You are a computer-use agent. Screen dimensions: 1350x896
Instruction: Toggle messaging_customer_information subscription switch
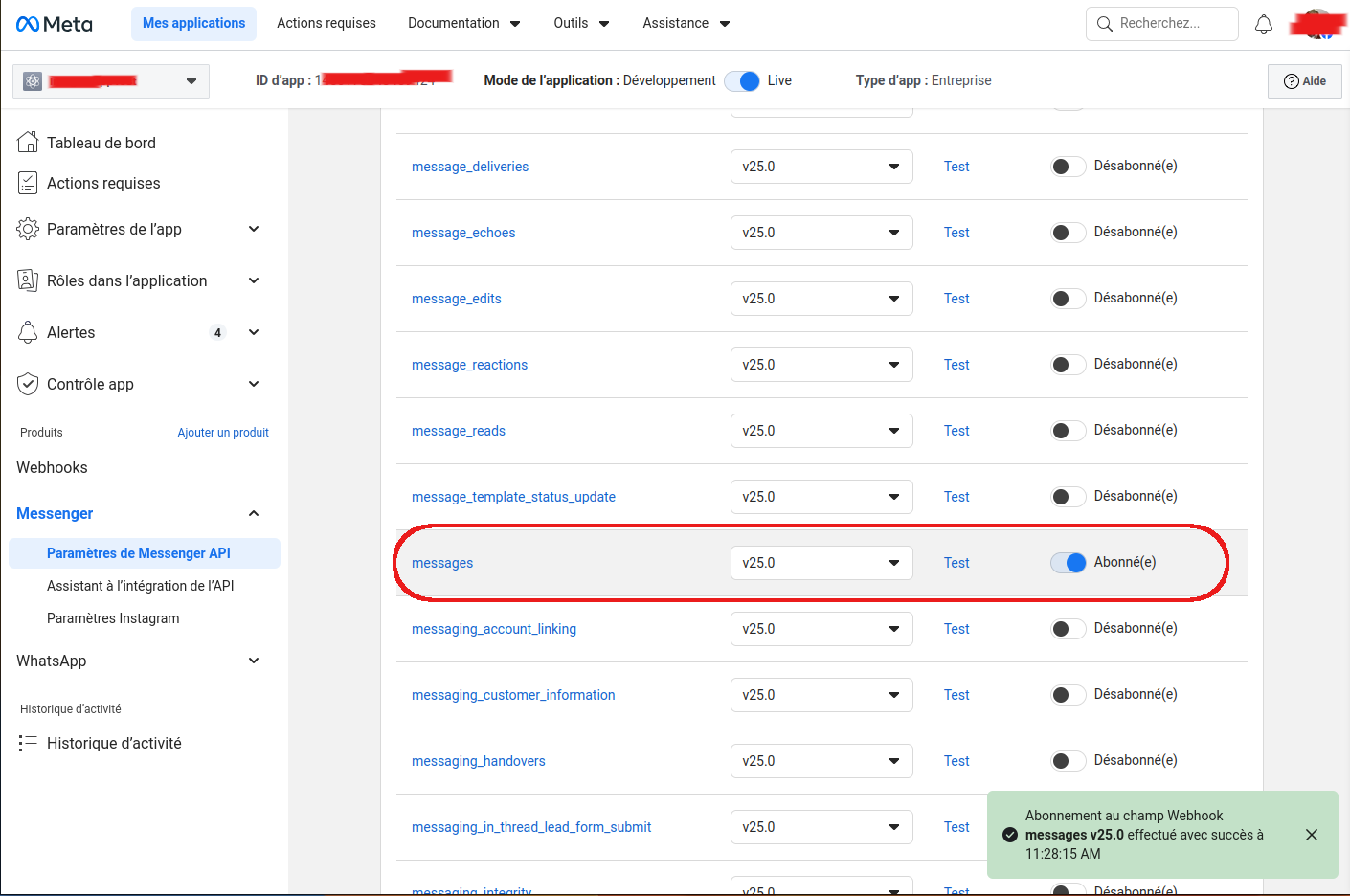(x=1069, y=695)
